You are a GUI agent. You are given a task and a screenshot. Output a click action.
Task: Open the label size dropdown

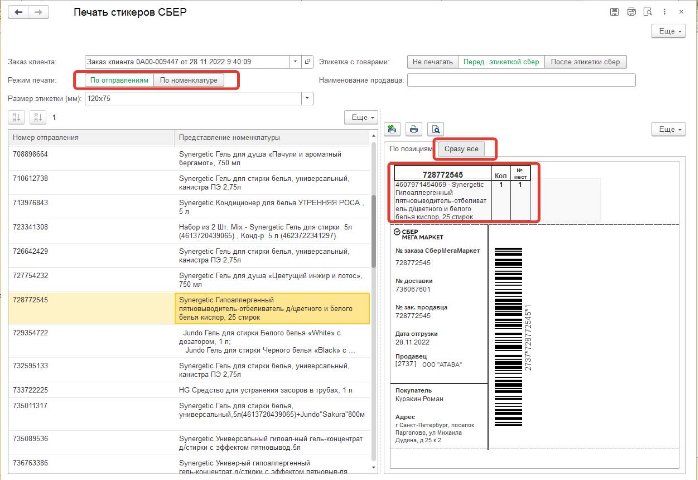308,99
